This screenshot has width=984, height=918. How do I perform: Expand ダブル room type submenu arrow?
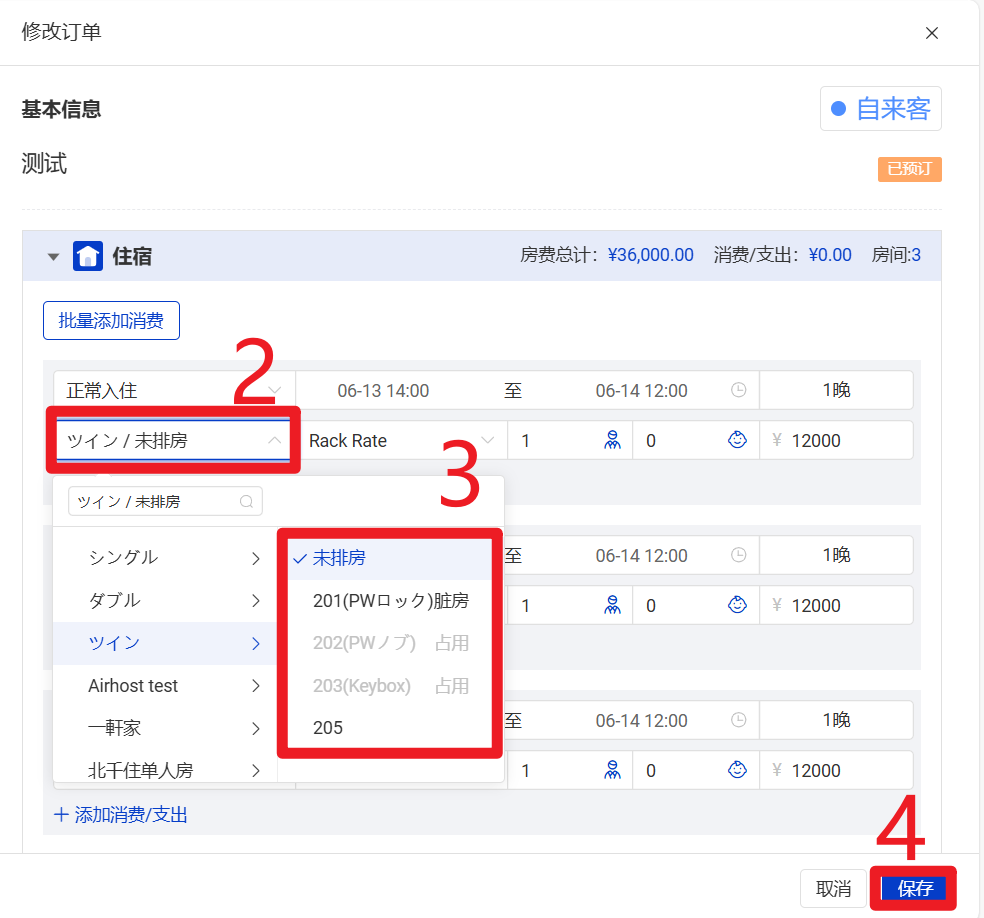(x=256, y=601)
